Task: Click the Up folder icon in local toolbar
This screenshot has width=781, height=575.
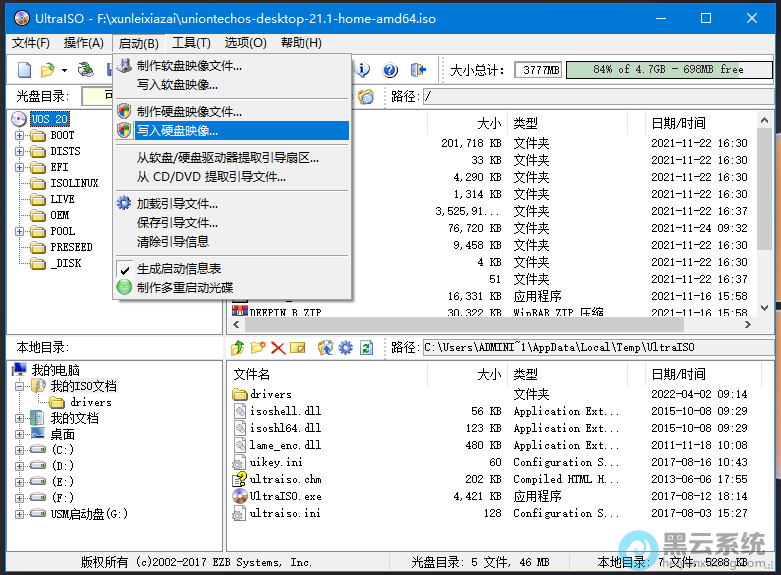Action: pos(238,348)
